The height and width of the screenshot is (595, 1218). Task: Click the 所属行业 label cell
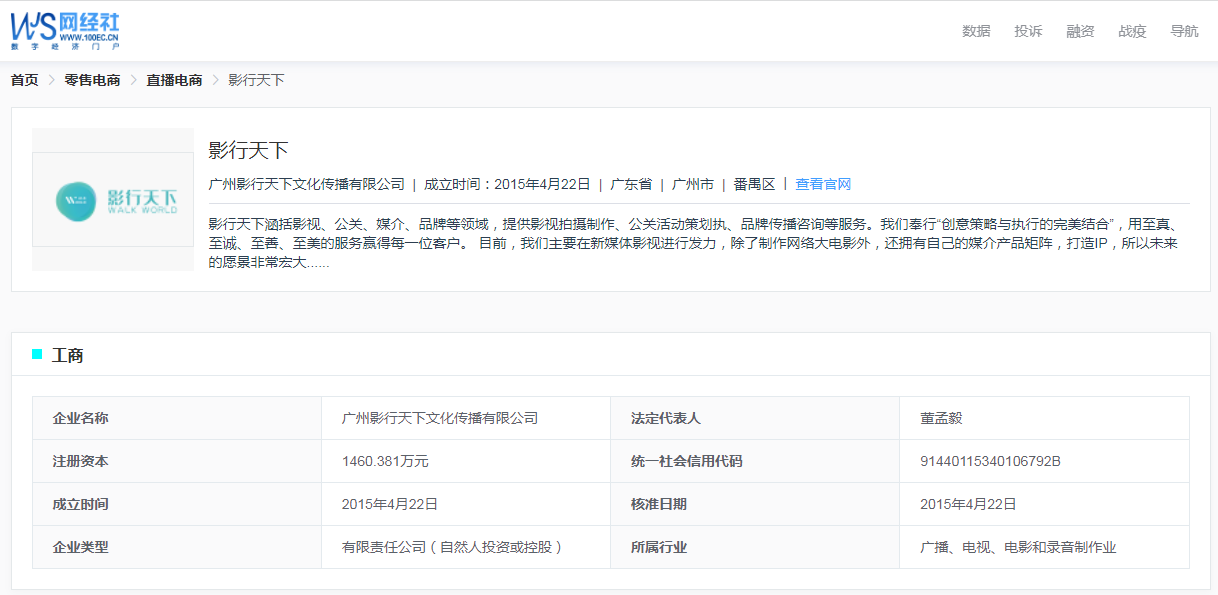tap(755, 547)
